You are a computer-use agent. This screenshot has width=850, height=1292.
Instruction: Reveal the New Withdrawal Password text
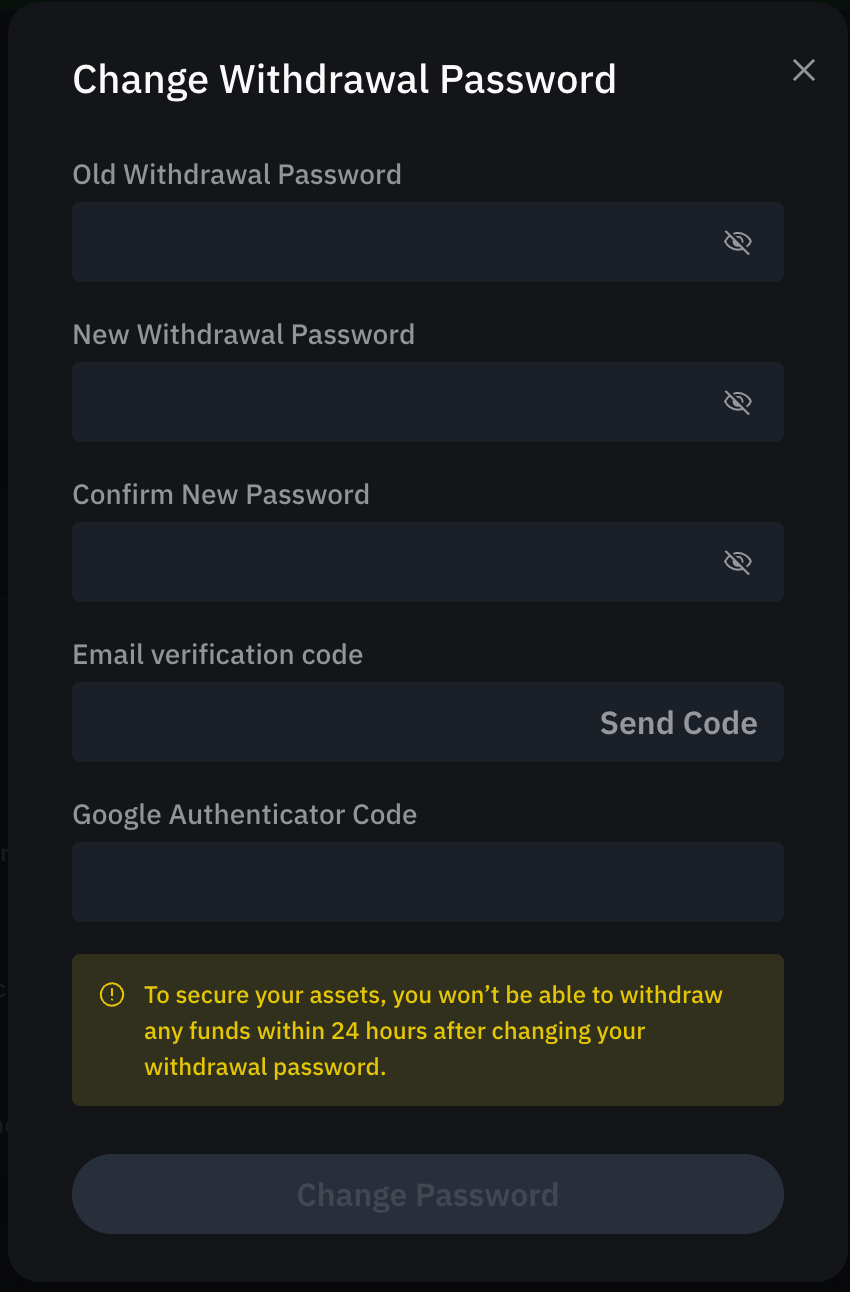737,402
